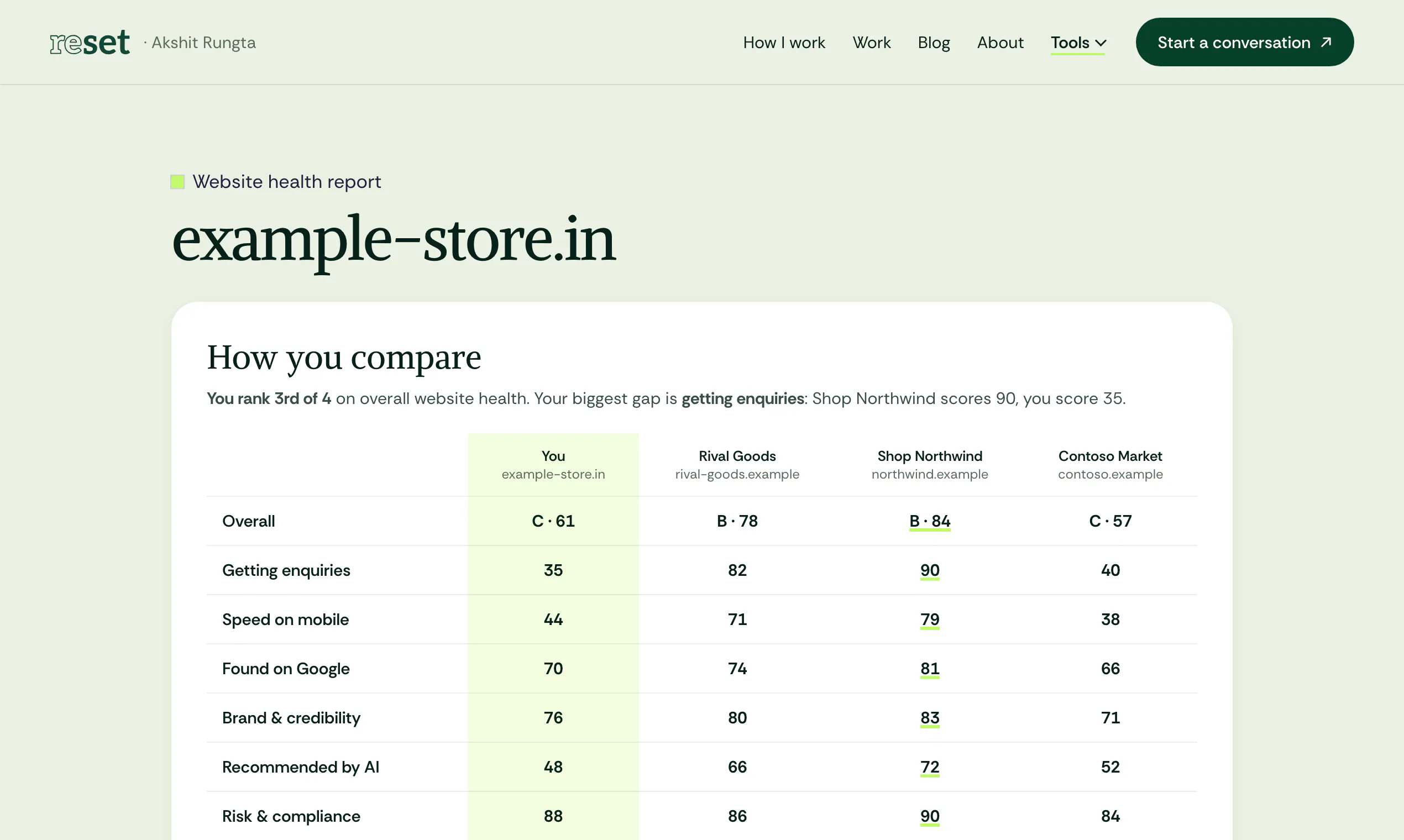Viewport: 1404px width, 840px height.
Task: Click the Overall row label
Action: pyautogui.click(x=249, y=521)
